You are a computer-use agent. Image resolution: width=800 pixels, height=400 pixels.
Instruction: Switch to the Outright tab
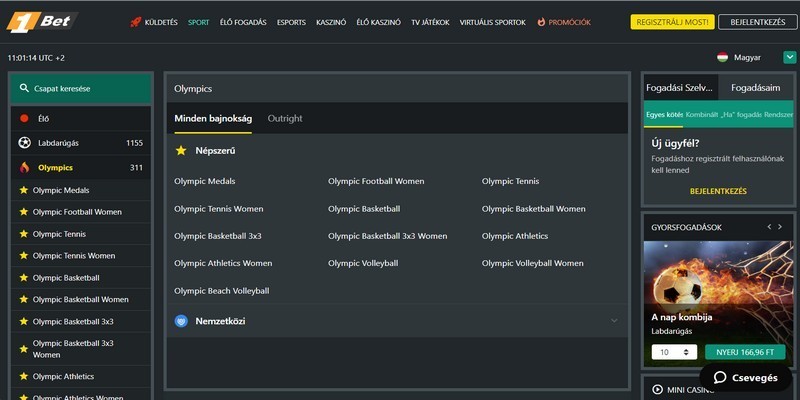coord(285,118)
